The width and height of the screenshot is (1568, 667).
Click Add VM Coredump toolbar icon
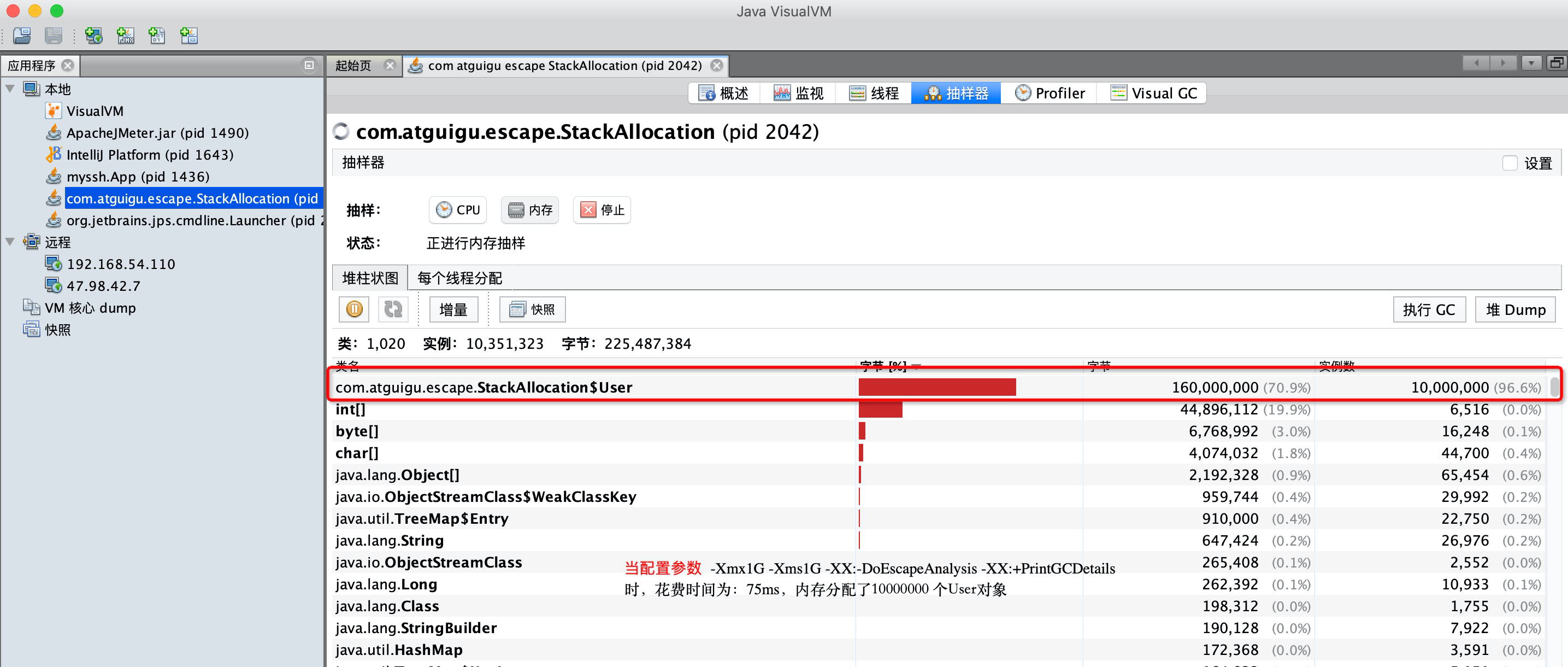157,36
